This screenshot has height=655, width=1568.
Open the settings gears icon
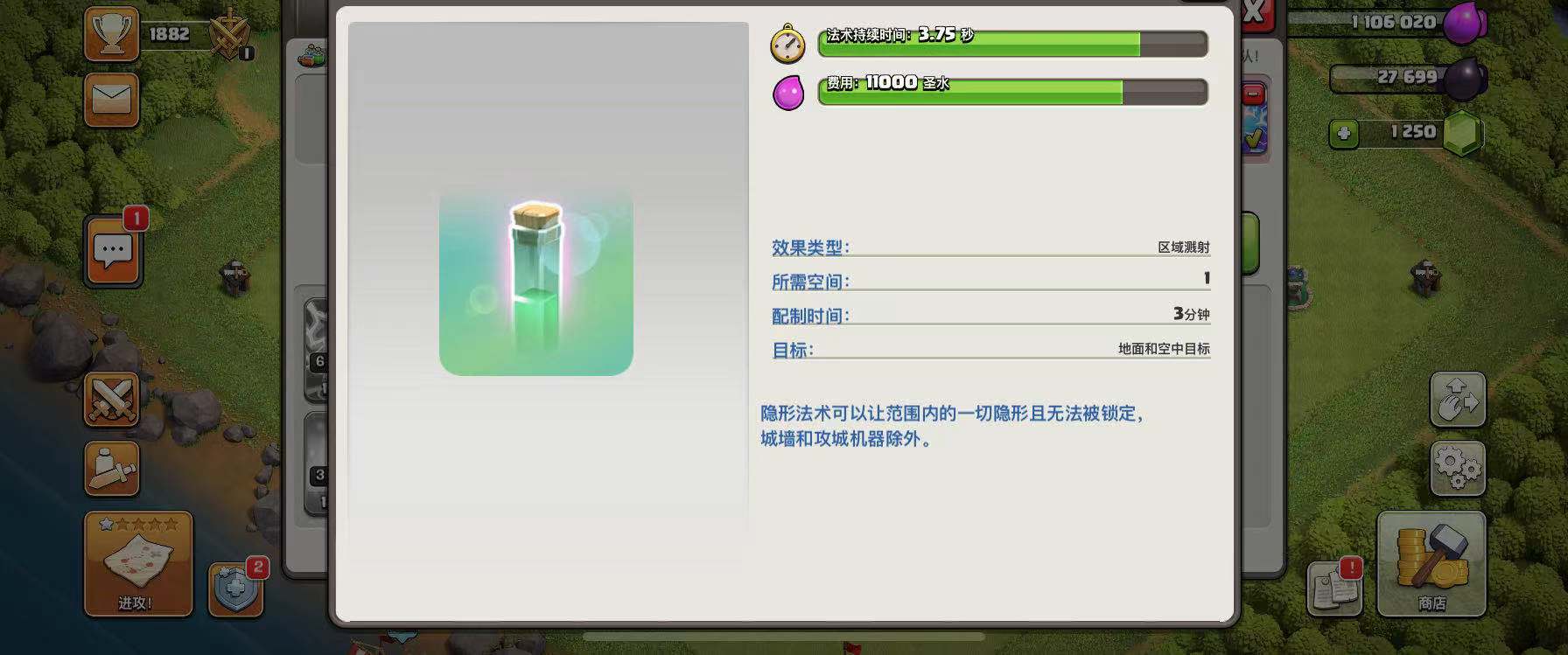1458,469
